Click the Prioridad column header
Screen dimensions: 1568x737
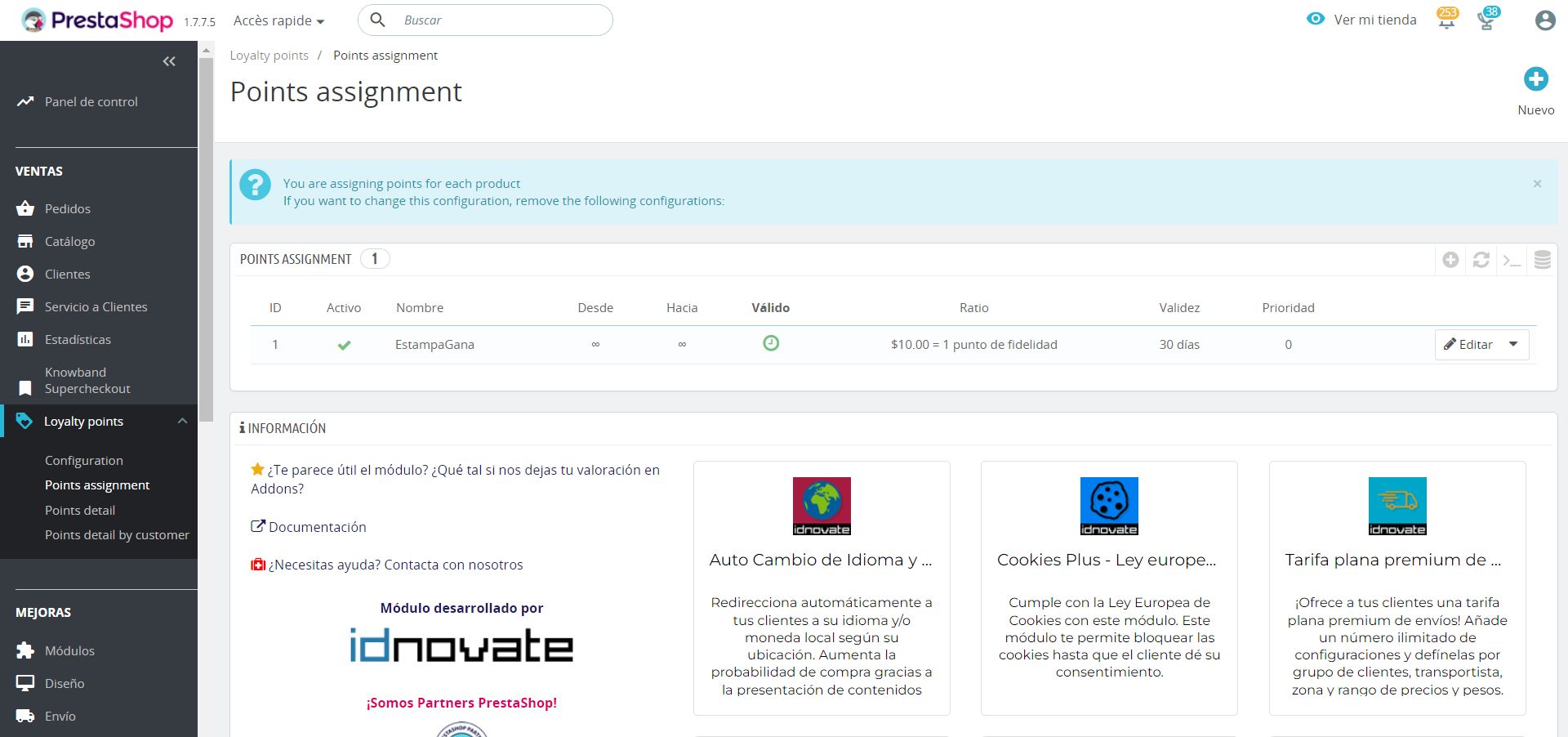[1288, 307]
